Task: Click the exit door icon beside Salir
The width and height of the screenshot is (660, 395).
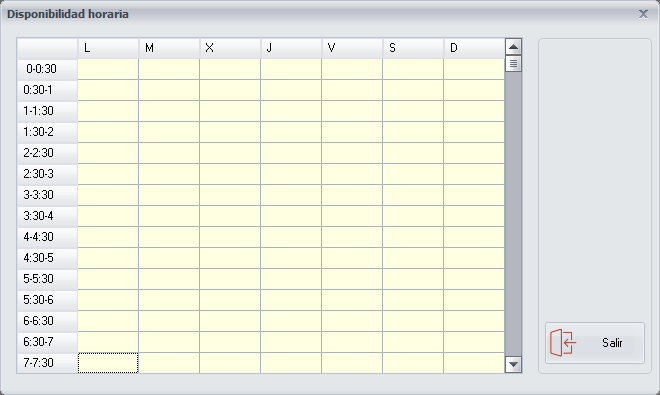Action: point(563,343)
